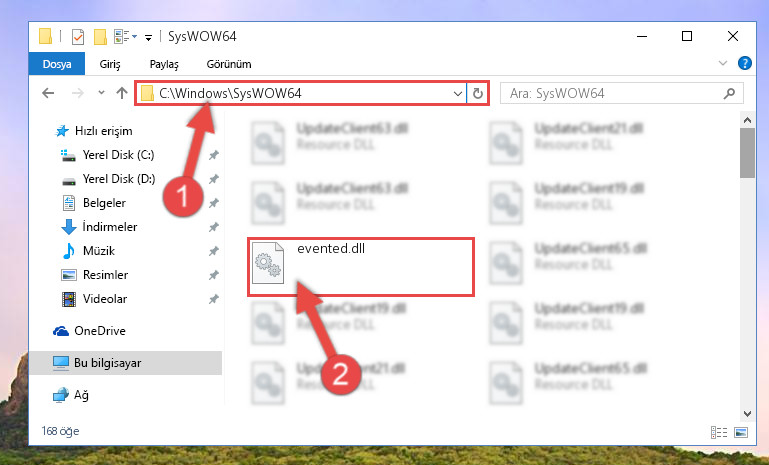Open Help via the blue question mark
The image size is (769, 465).
point(744,63)
